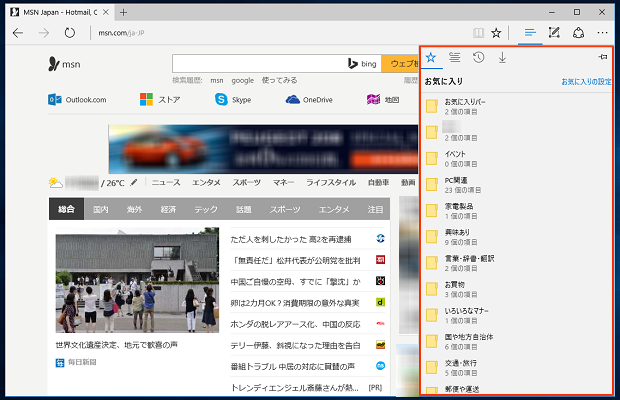620x400 pixels.
Task: Select the 話題 news tab
Action: point(244,209)
